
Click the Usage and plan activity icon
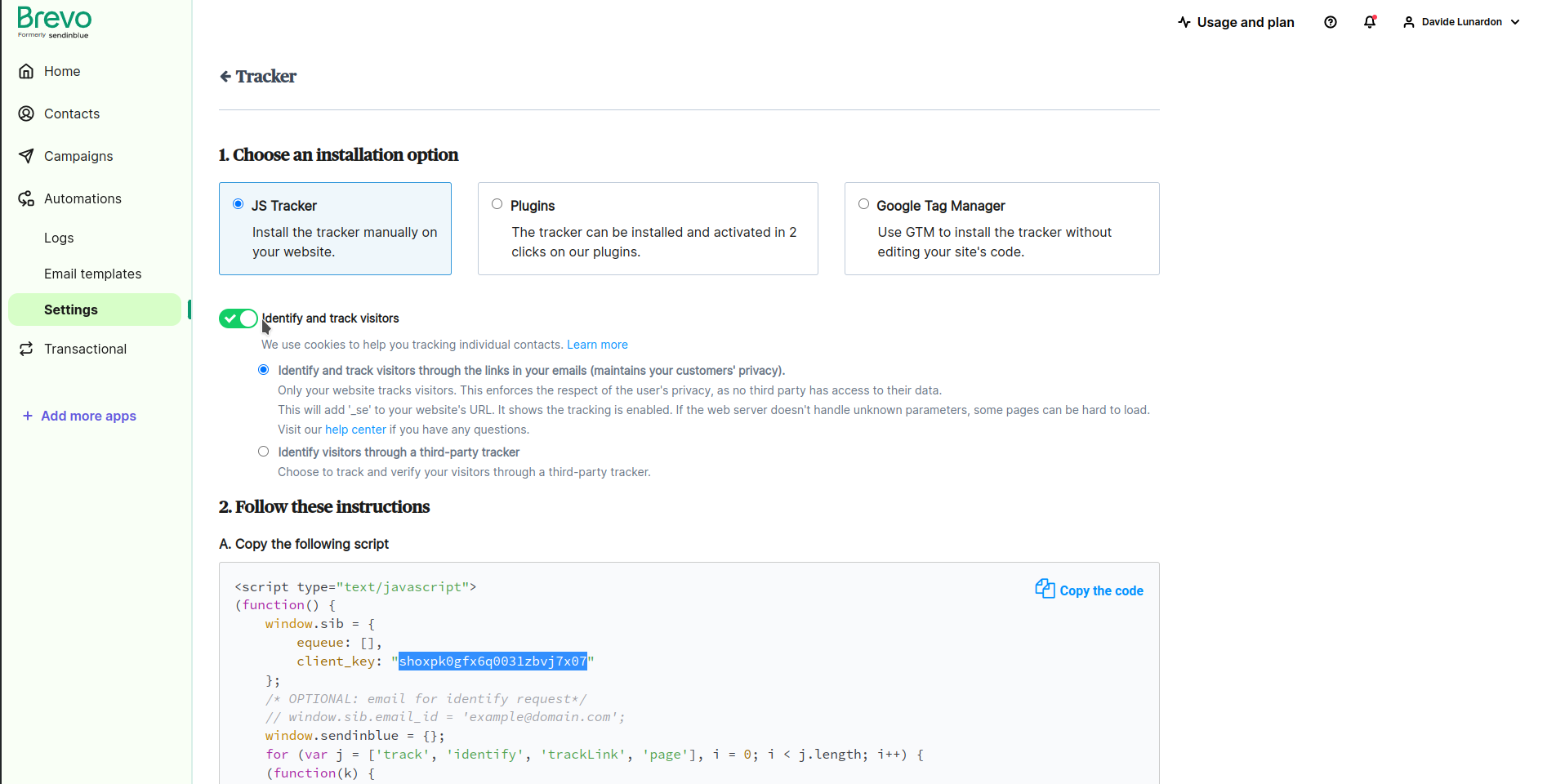1184,22
